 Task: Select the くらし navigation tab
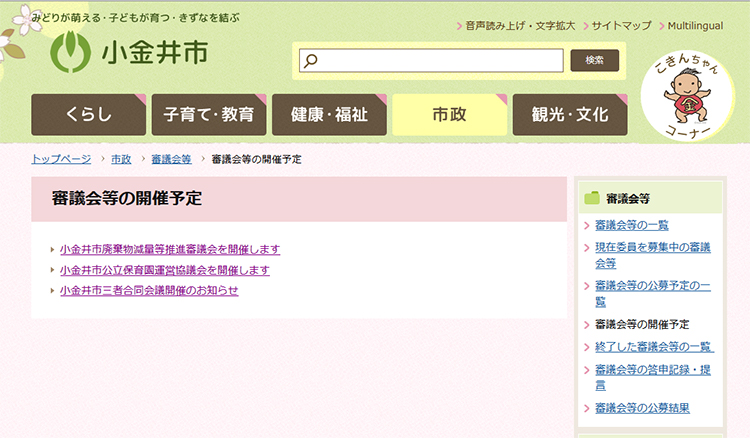tap(88, 115)
